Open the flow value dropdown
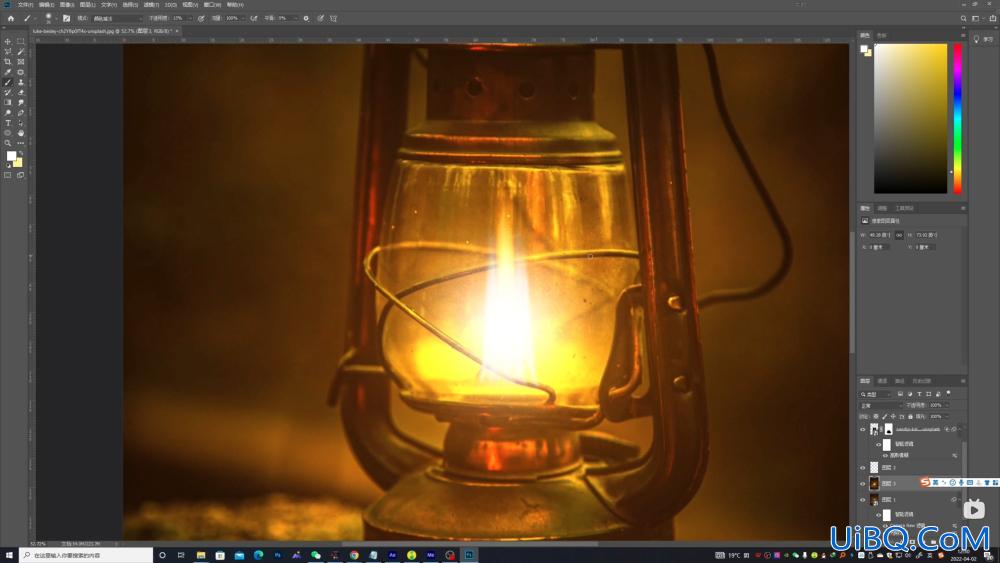The width and height of the screenshot is (1000, 563). tap(243, 18)
